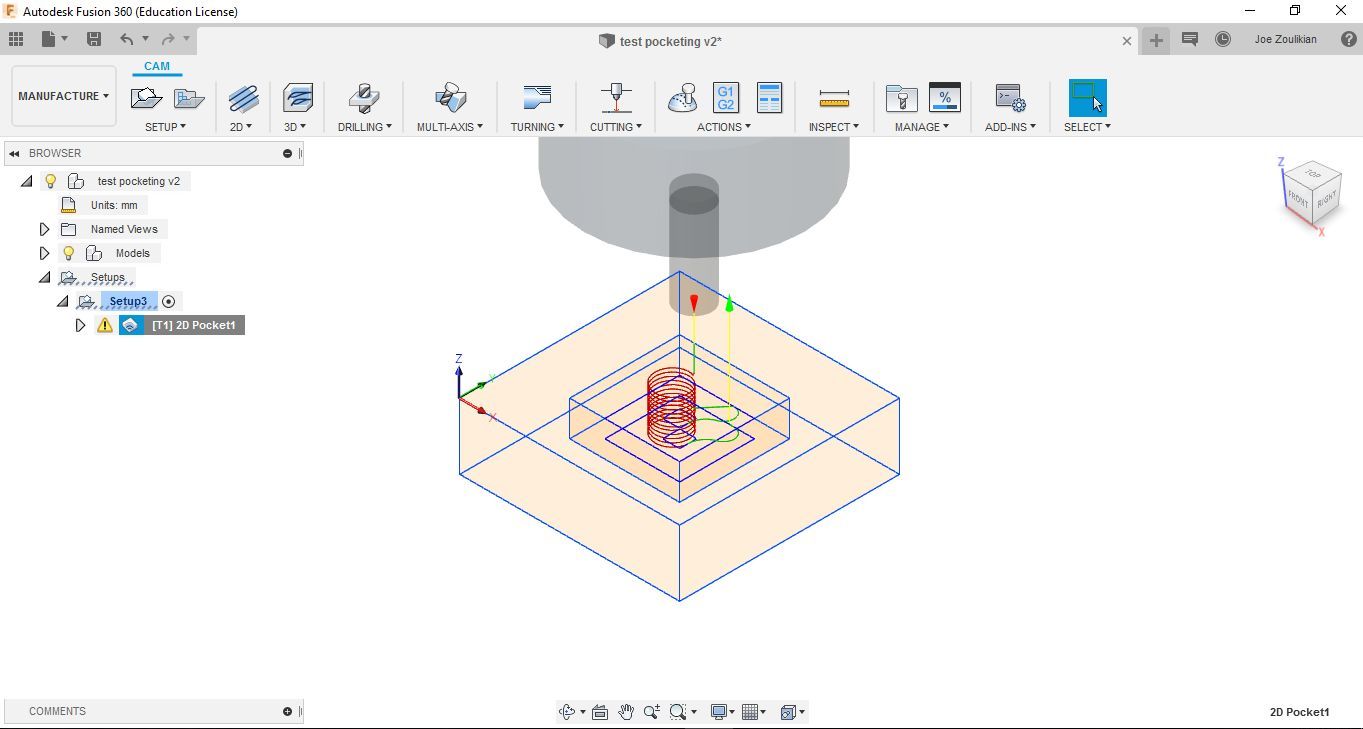Viewport: 1363px width, 729px height.
Task: Select the test pocketing v2* document tab
Action: click(x=660, y=41)
